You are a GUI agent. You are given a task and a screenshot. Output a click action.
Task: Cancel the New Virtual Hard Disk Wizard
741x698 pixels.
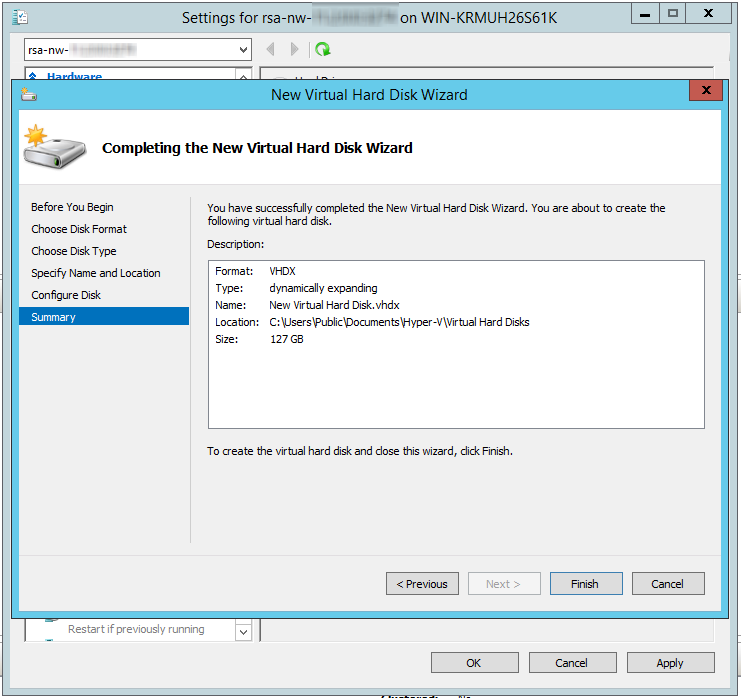[x=668, y=584]
